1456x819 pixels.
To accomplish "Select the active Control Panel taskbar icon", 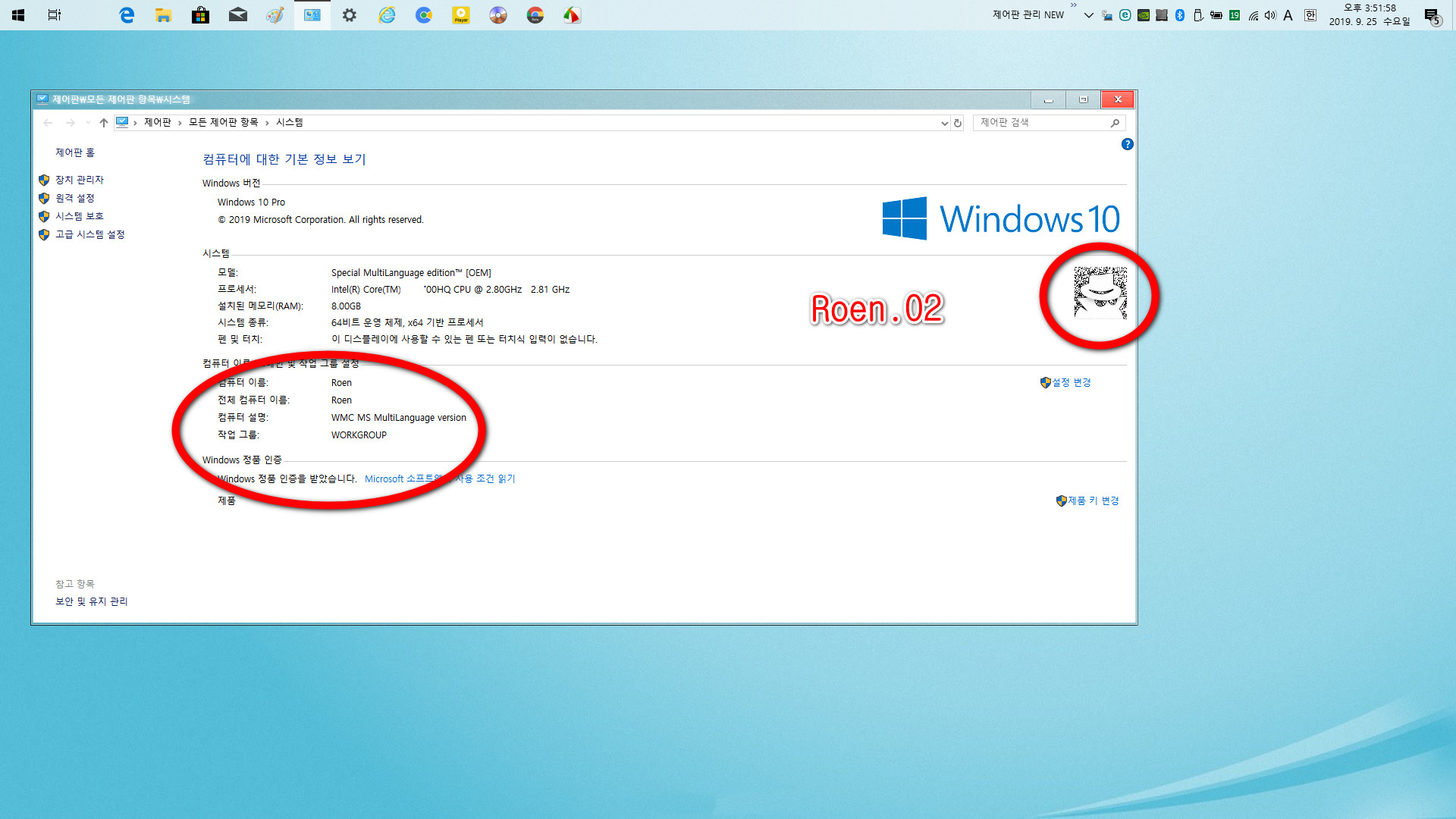I will [312, 14].
